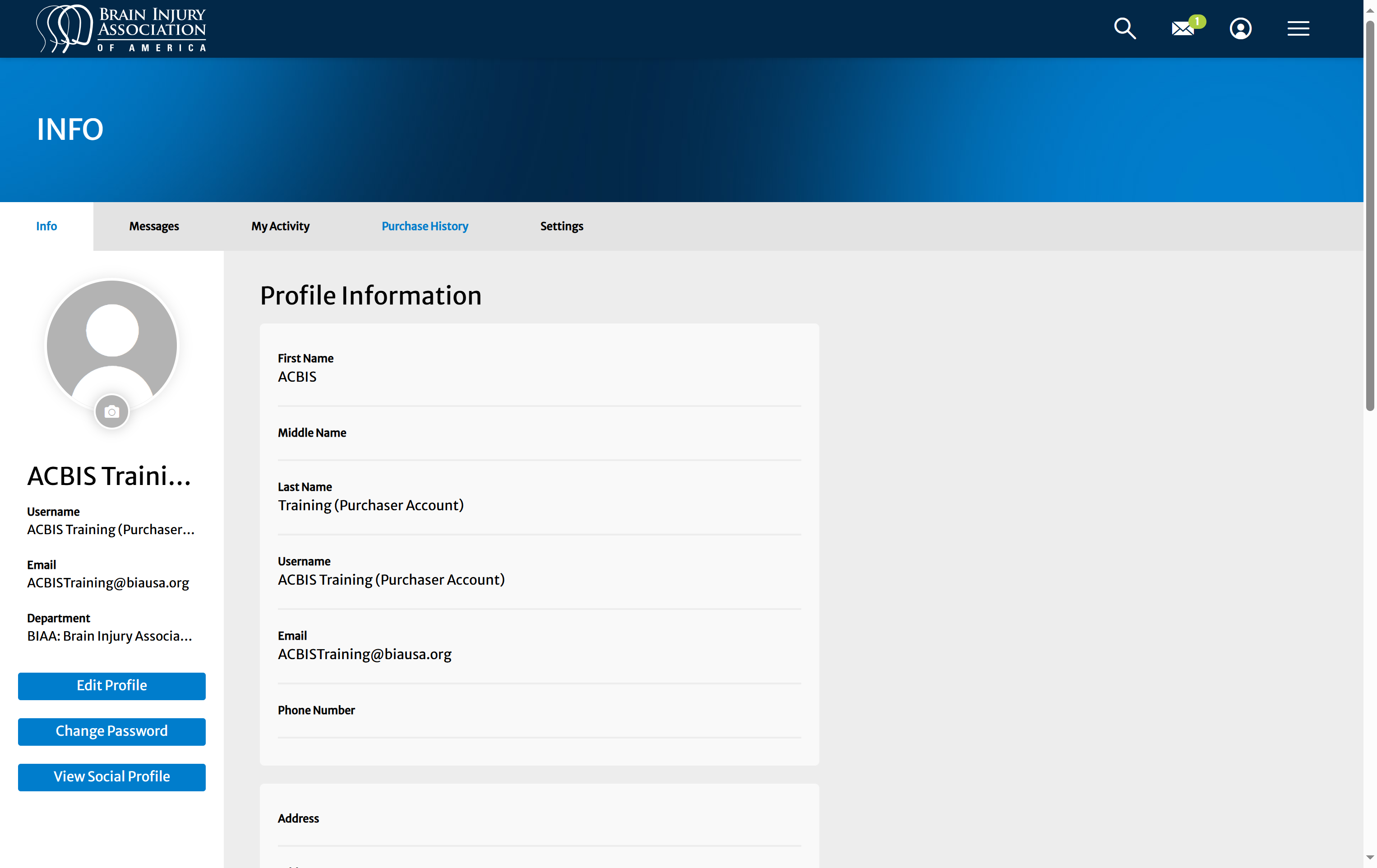The image size is (1377, 868).
Task: Click the 'Profile Information' heading
Action: click(x=370, y=295)
